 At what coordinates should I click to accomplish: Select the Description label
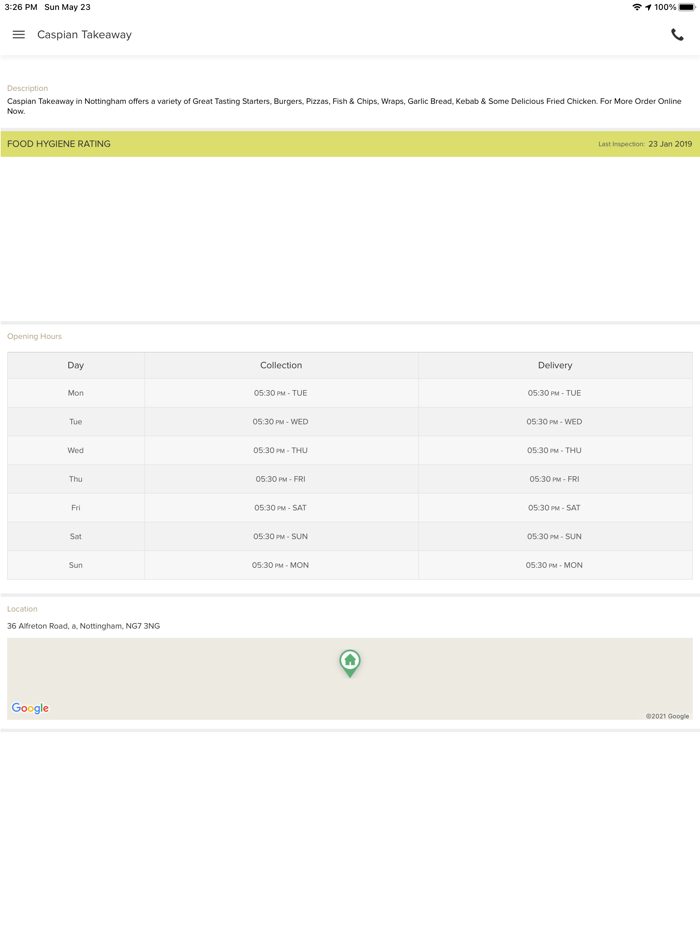(x=27, y=88)
